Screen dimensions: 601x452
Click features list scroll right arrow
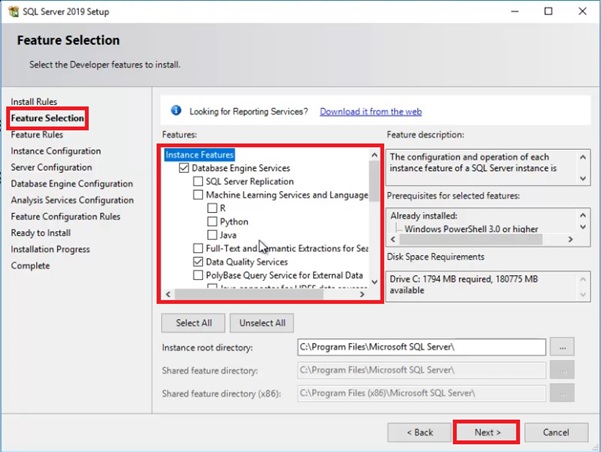coord(362,294)
